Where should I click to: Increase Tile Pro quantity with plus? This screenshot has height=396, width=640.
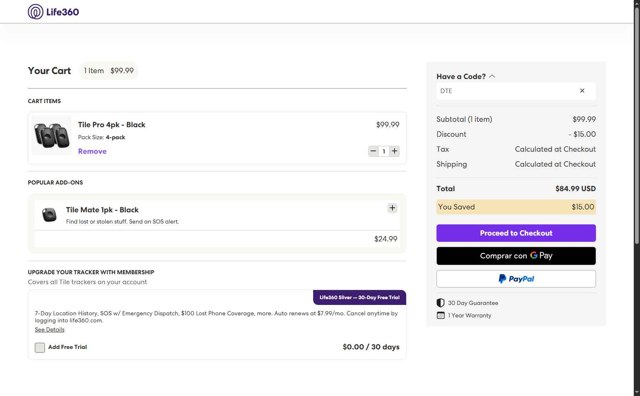[x=394, y=151]
